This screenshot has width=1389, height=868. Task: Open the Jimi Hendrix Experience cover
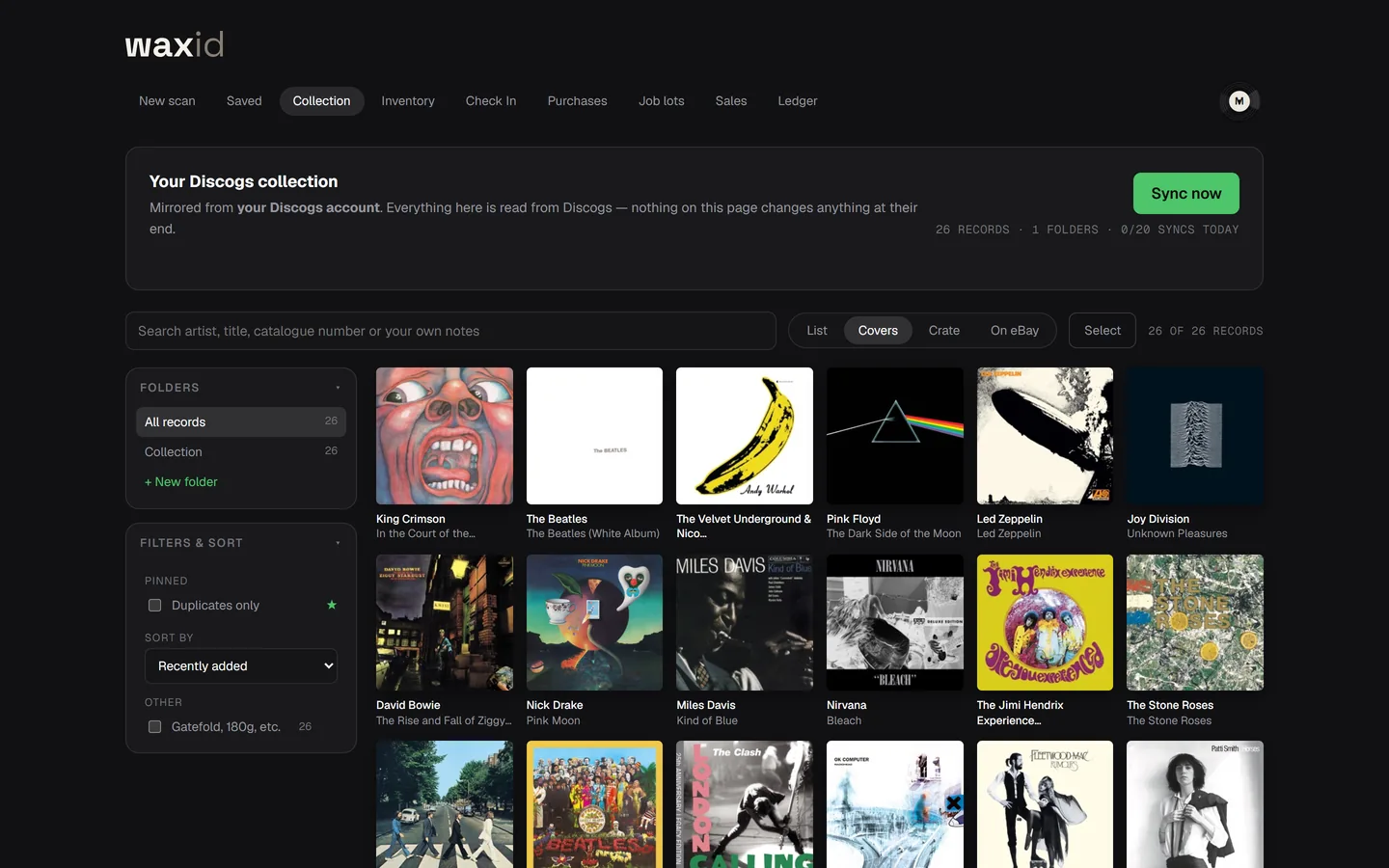tap(1045, 622)
